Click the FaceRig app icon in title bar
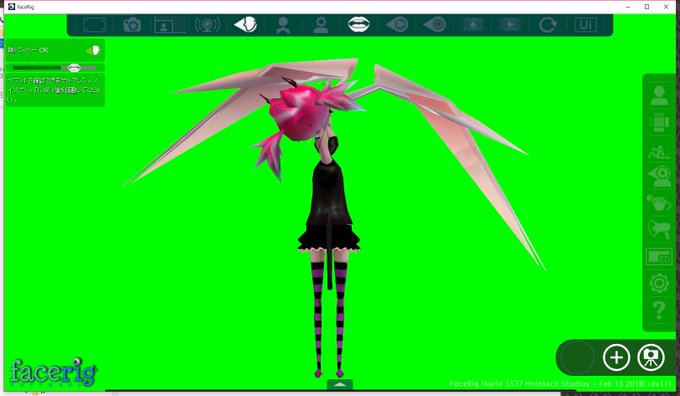 (x=12, y=7)
